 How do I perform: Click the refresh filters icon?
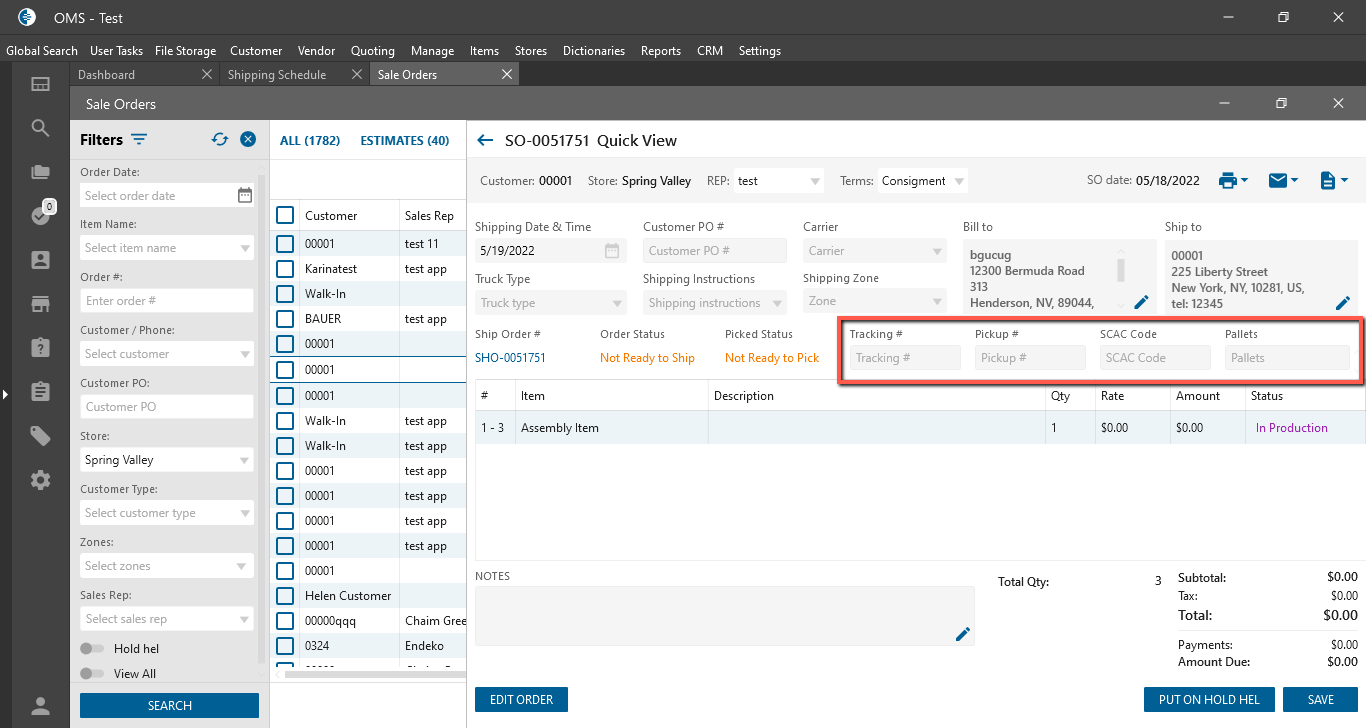220,140
